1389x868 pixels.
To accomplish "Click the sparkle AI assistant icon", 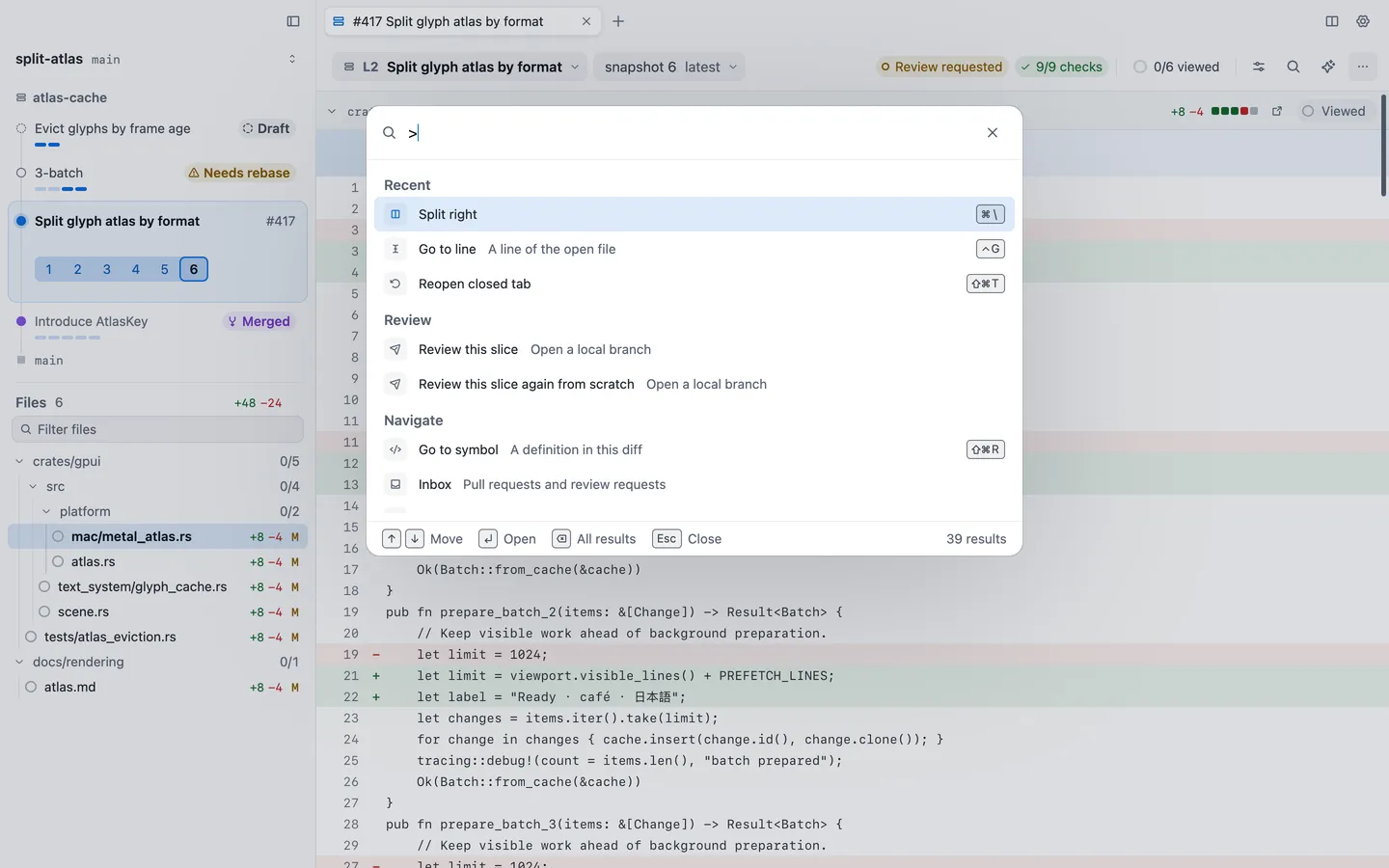I will point(1328,67).
